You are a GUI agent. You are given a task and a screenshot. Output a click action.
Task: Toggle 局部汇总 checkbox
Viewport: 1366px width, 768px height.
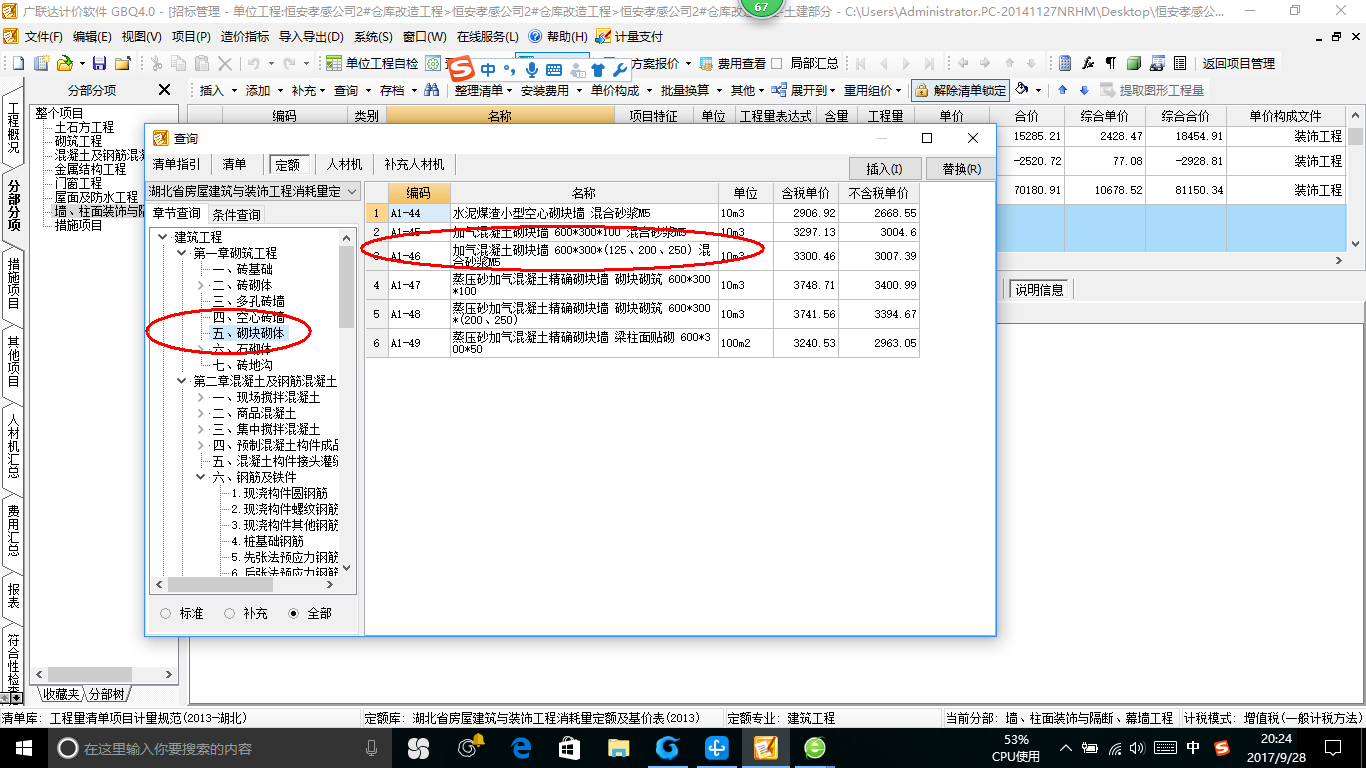777,63
